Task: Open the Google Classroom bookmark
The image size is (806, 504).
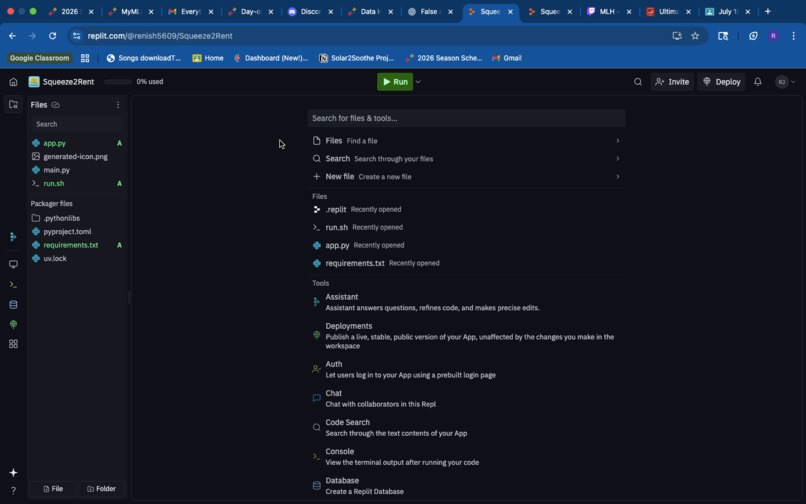Action: pos(39,58)
